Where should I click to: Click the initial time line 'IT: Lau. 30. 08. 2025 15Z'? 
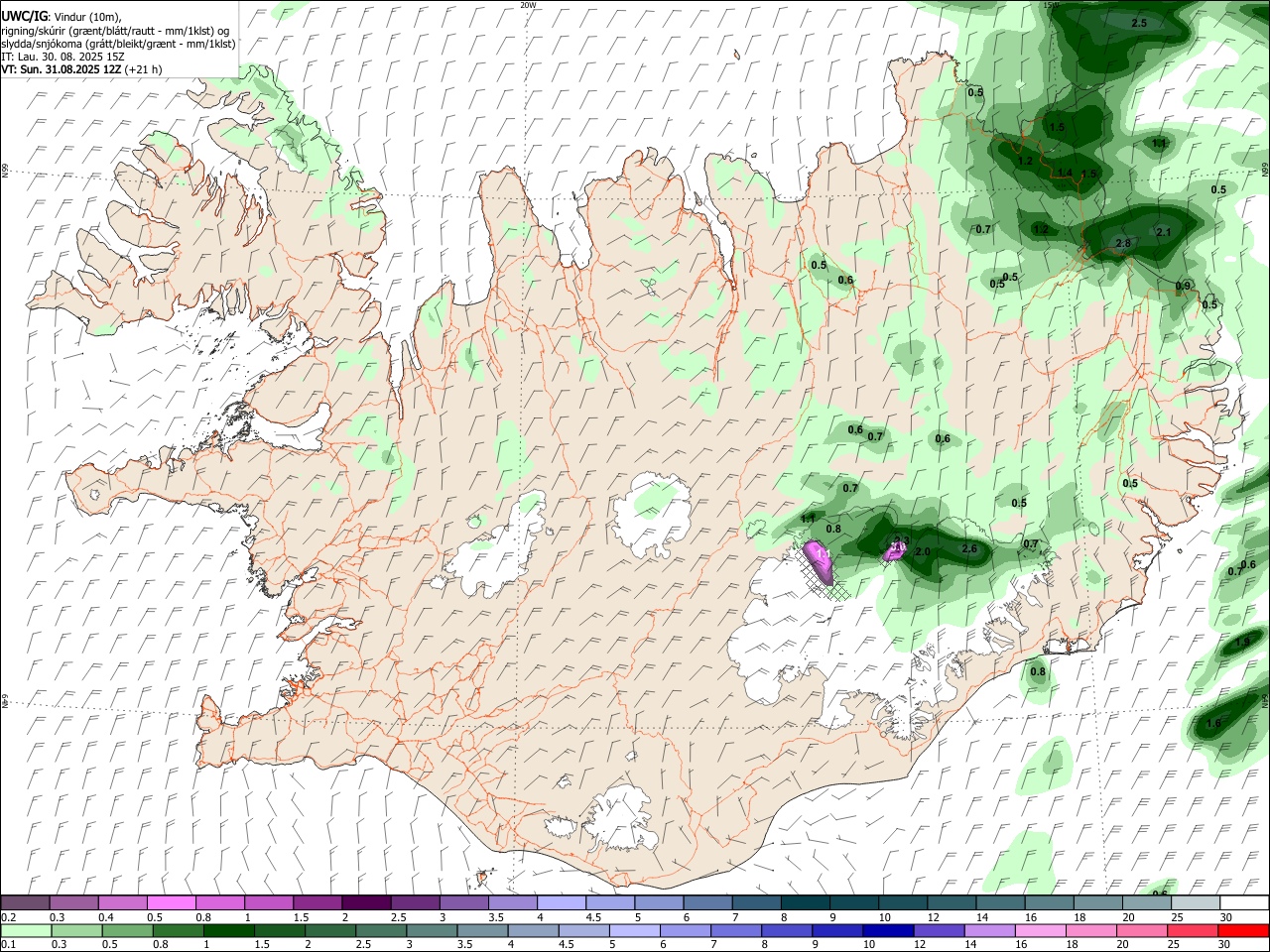pos(63,57)
